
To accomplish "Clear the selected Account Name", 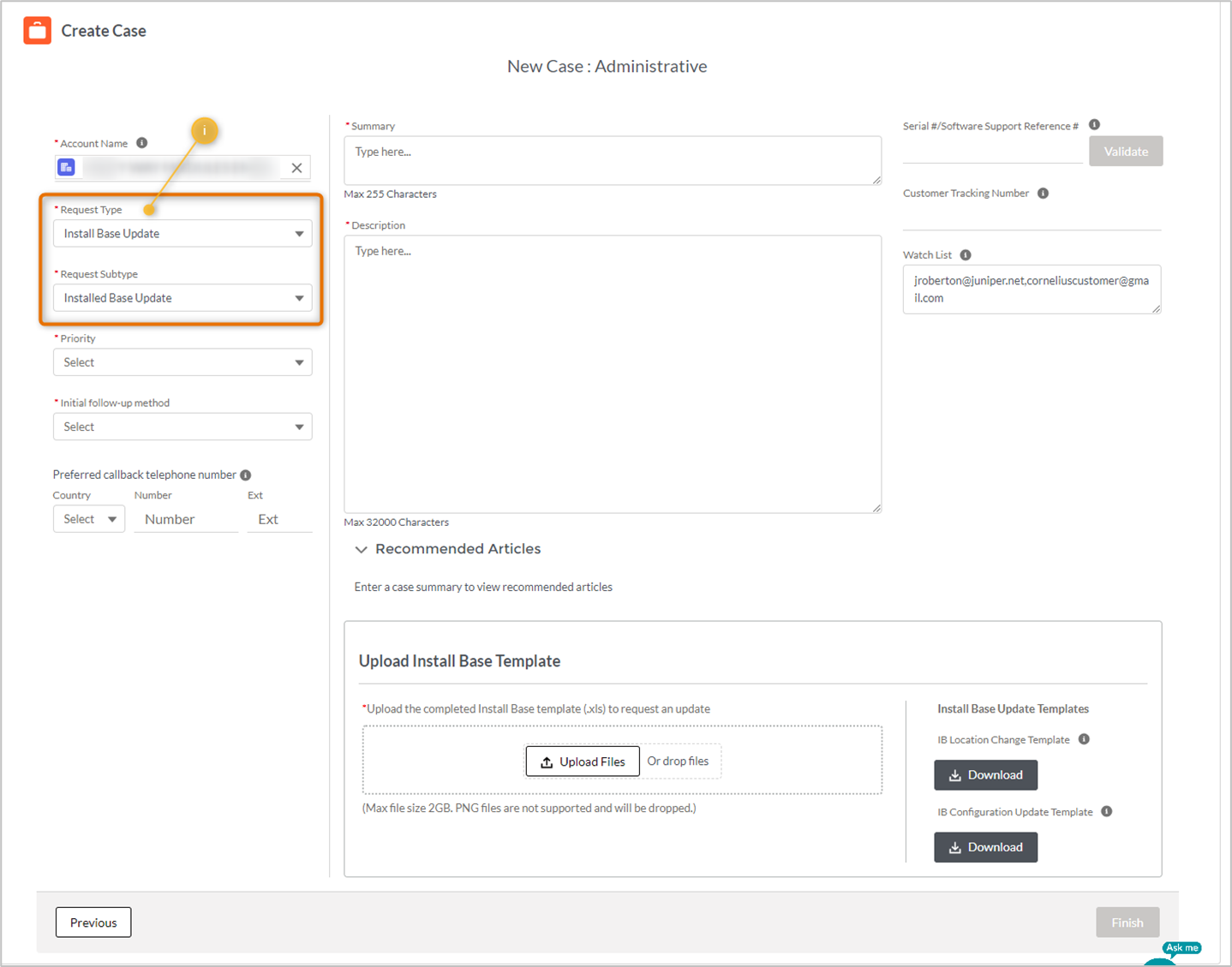I will pyautogui.click(x=296, y=167).
